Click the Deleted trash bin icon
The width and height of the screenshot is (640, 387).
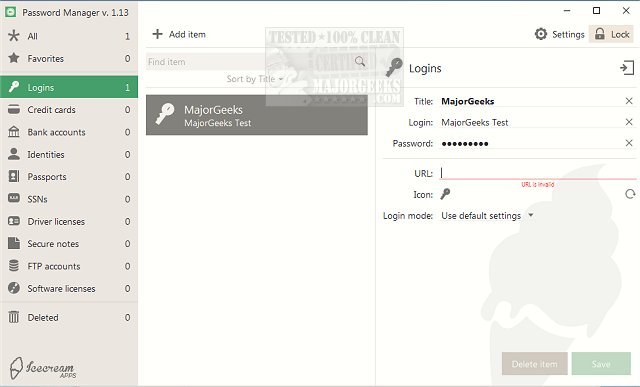[13, 317]
